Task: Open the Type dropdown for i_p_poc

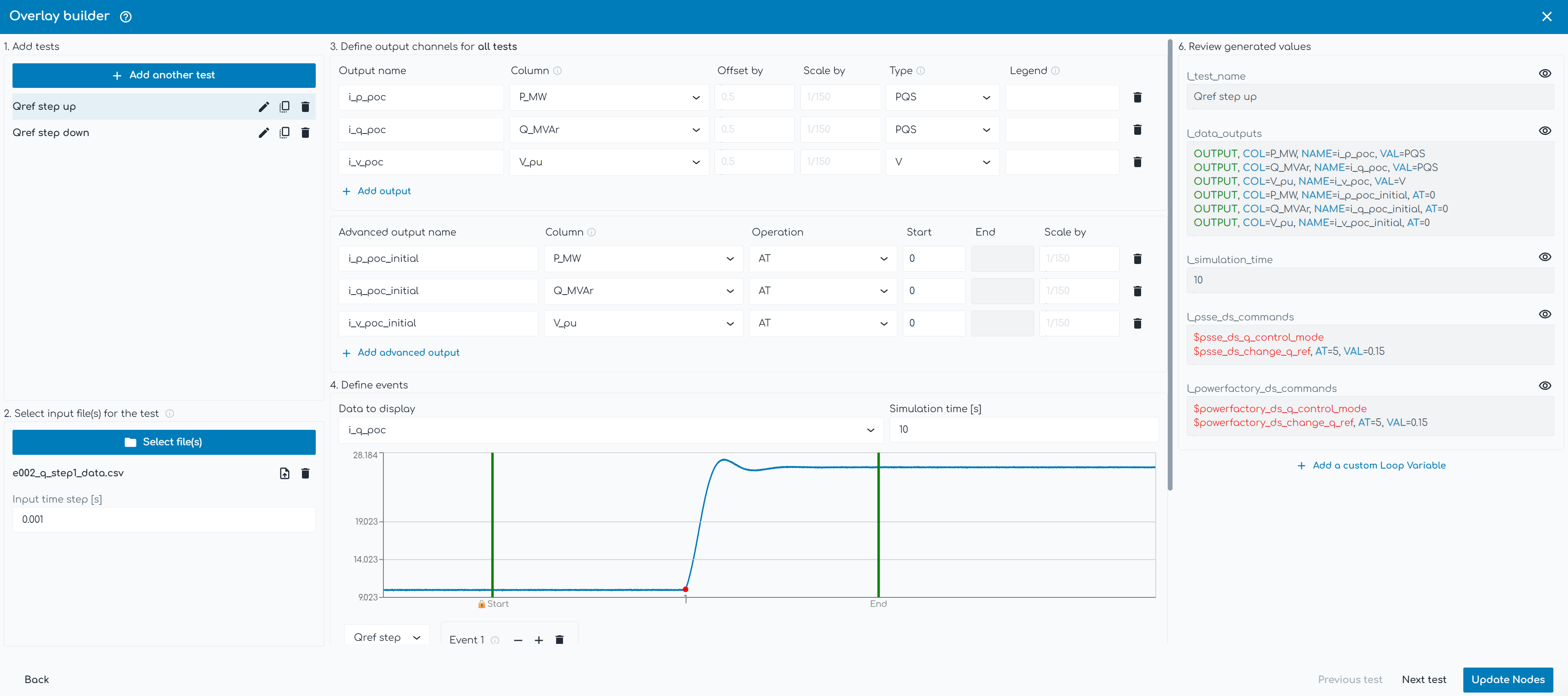Action: pyautogui.click(x=942, y=97)
